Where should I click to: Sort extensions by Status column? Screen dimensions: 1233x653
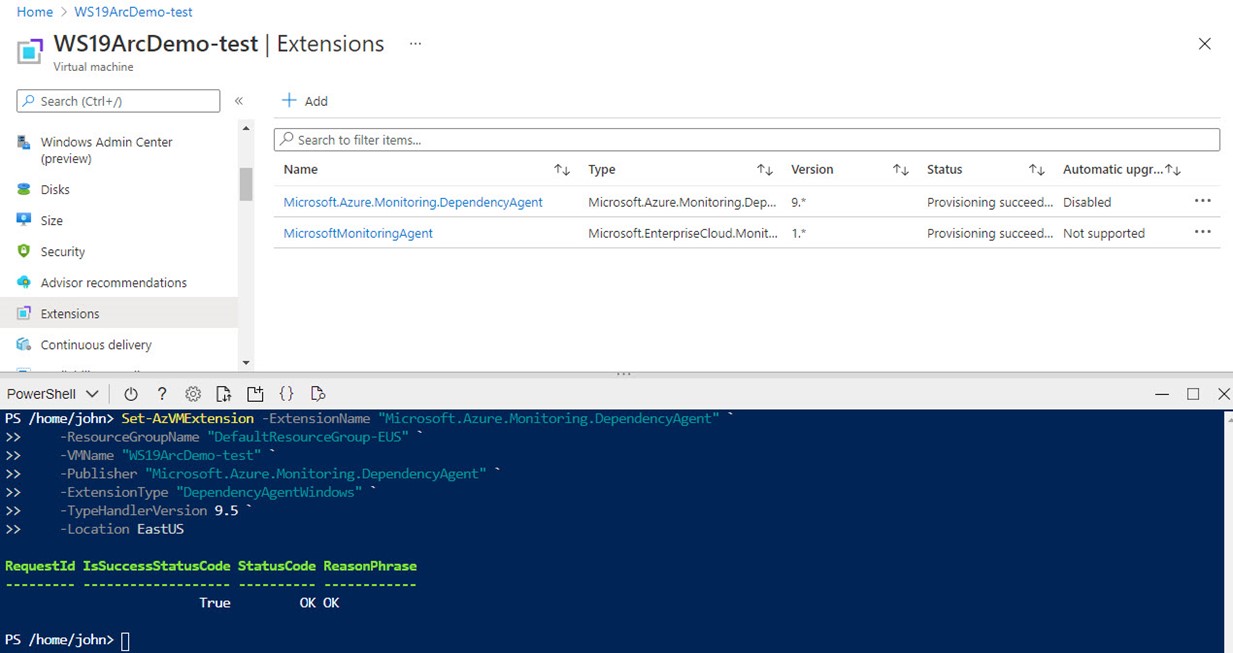(1035, 169)
